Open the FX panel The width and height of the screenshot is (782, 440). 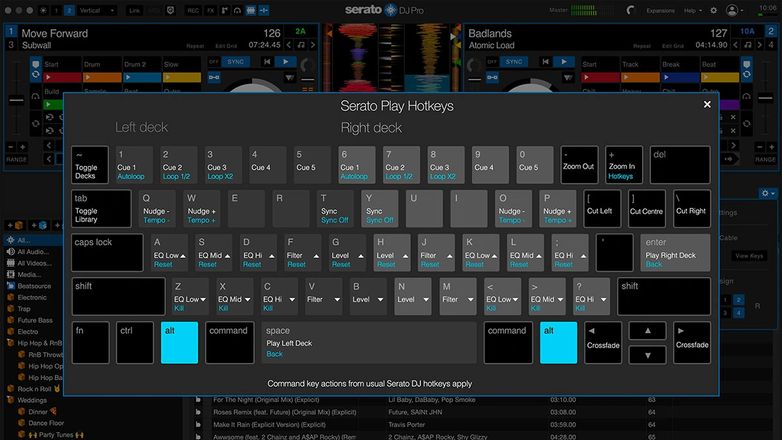click(210, 10)
